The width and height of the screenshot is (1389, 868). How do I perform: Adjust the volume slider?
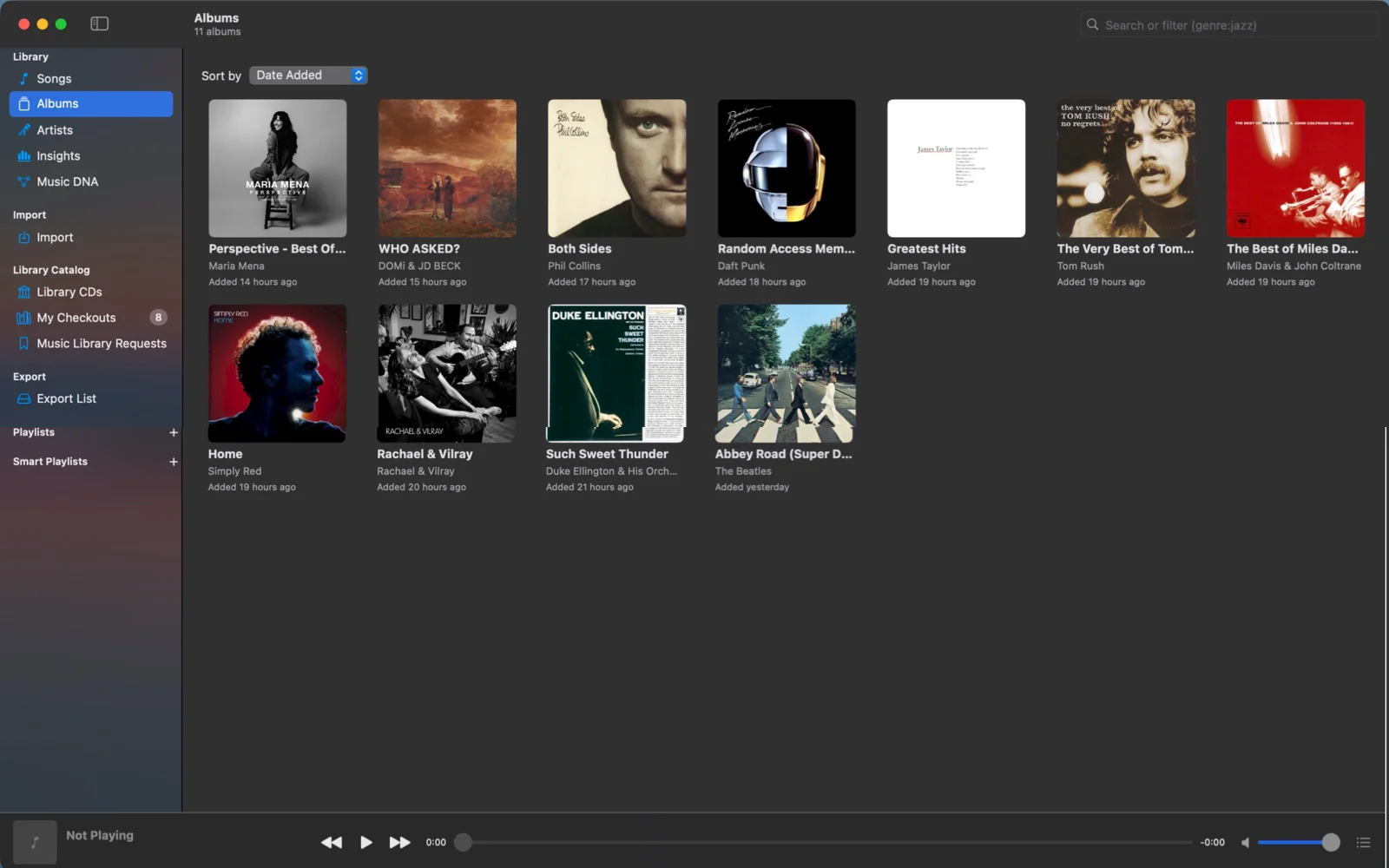tap(1299, 842)
